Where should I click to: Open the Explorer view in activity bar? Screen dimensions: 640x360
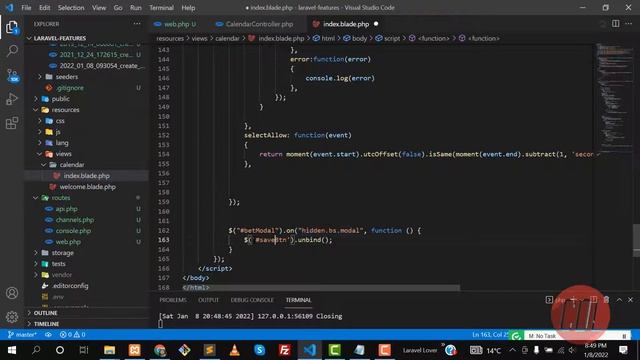[12, 27]
